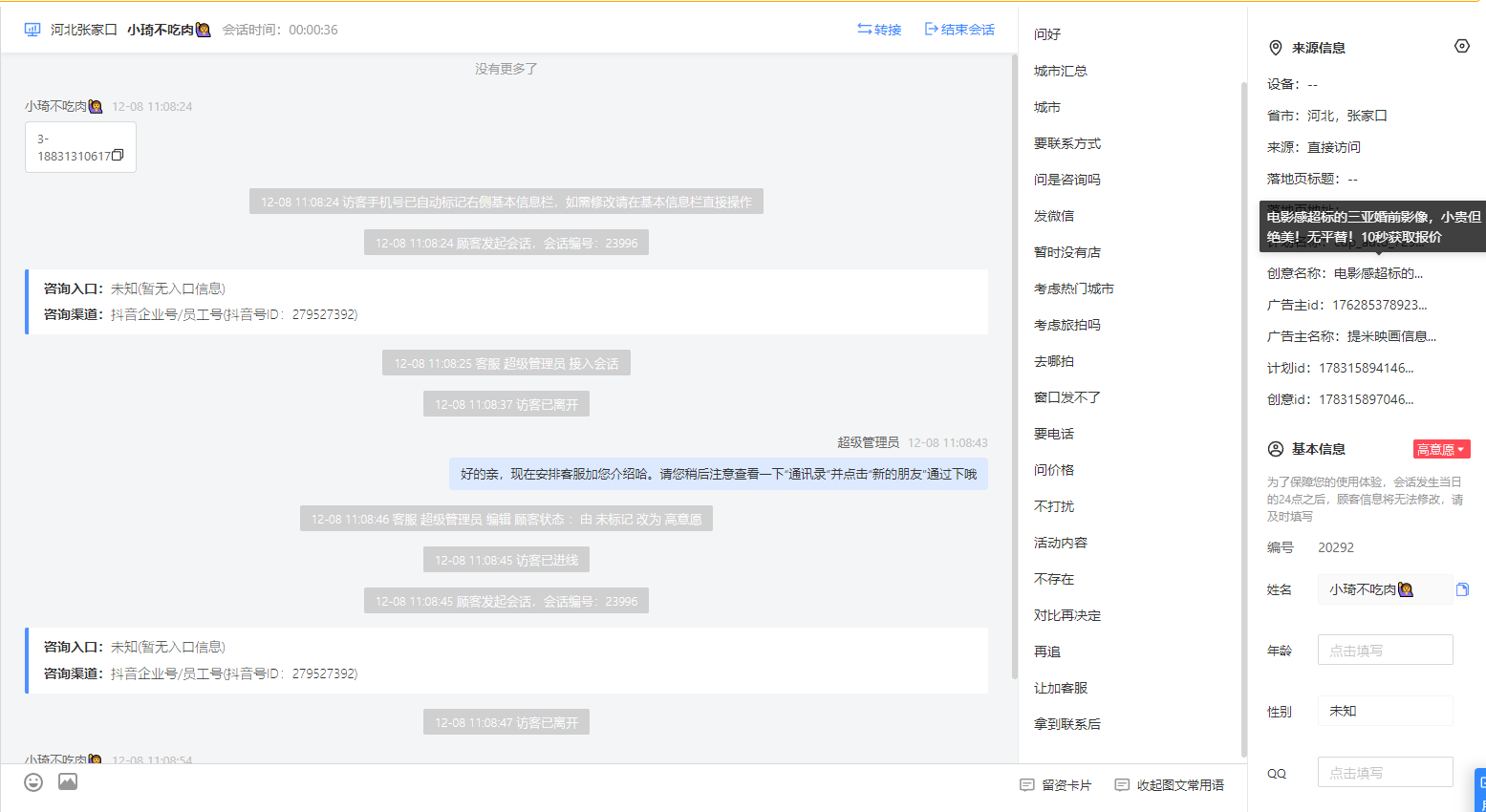1486x812 pixels.
Task: Click the 转接 transfer button
Action: click(879, 30)
